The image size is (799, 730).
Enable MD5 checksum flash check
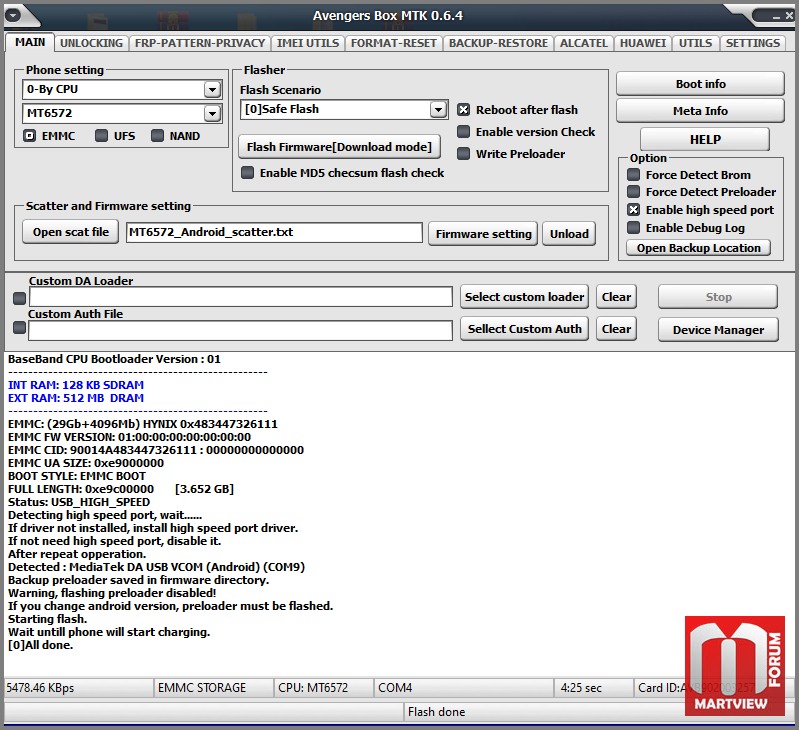247,173
